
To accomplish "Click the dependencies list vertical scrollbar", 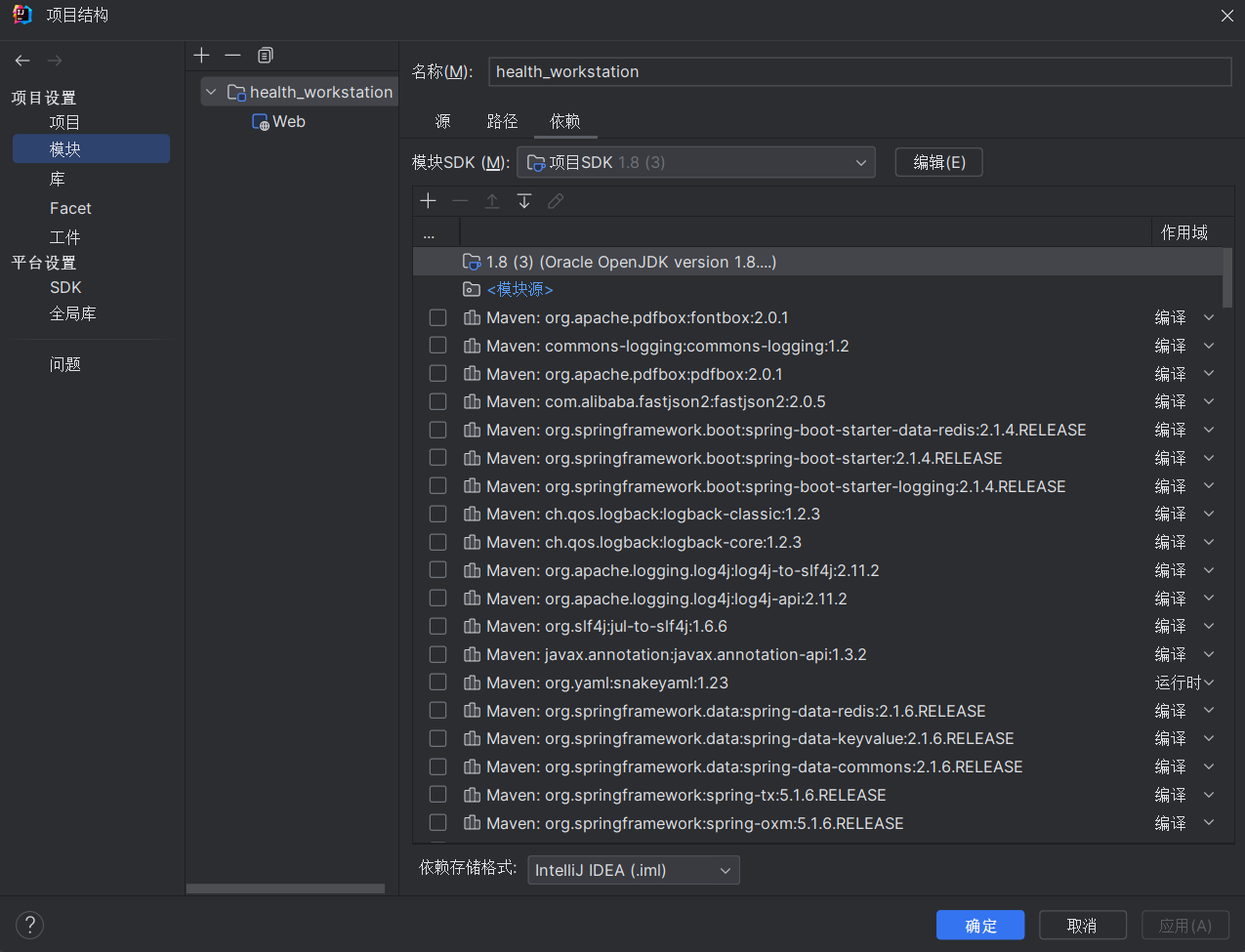I will (1227, 278).
